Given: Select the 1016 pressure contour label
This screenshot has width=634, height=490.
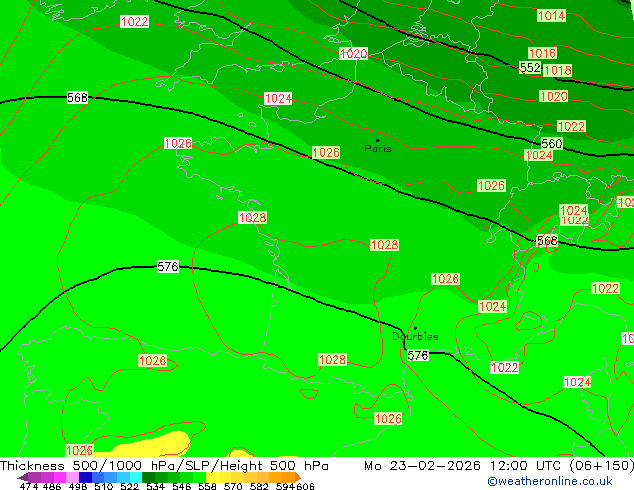Looking at the screenshot, I should click(x=542, y=53).
